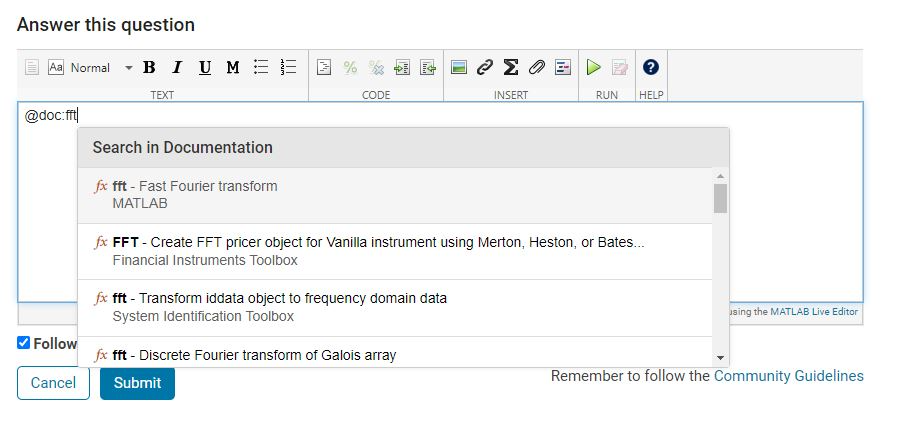Viewport: 904px width, 427px height.
Task: Apply underline formatting
Action: [205, 68]
